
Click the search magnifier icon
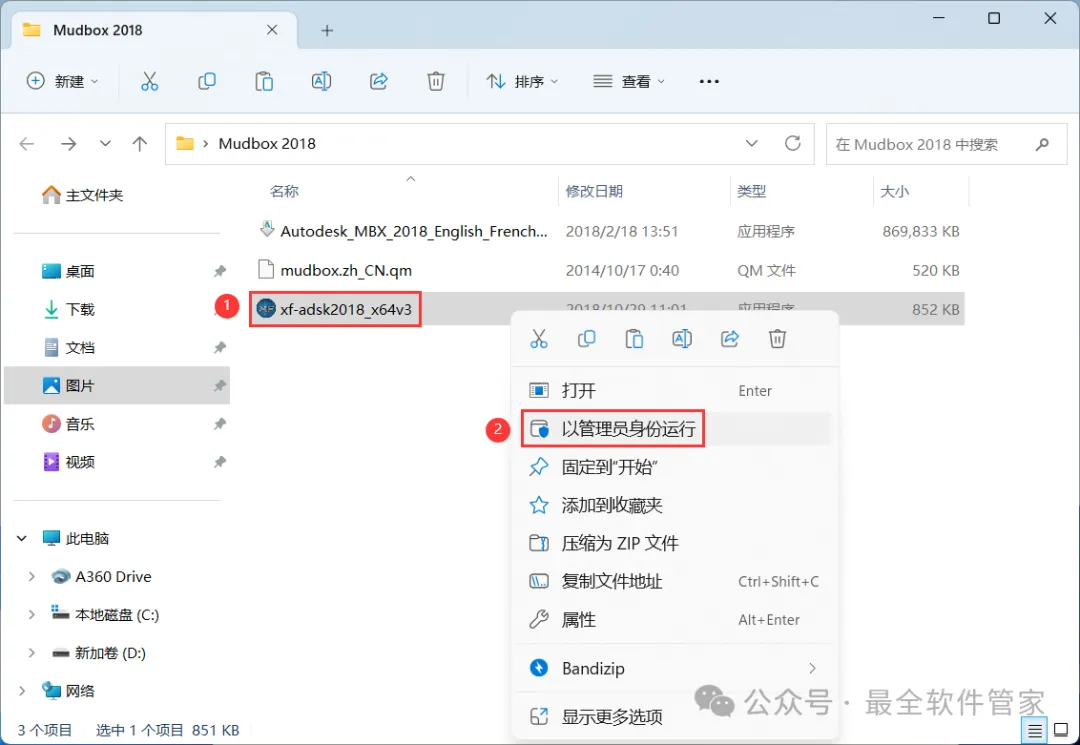pyautogui.click(x=1042, y=144)
